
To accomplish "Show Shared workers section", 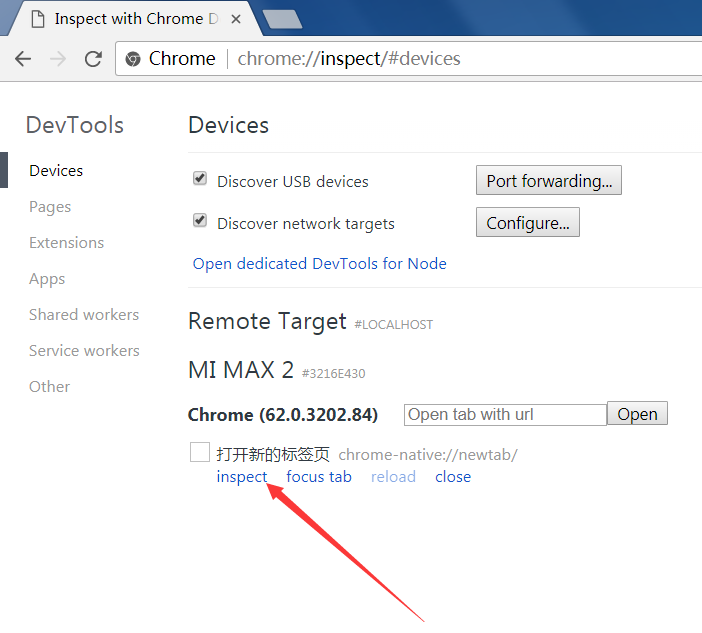I will (84, 315).
